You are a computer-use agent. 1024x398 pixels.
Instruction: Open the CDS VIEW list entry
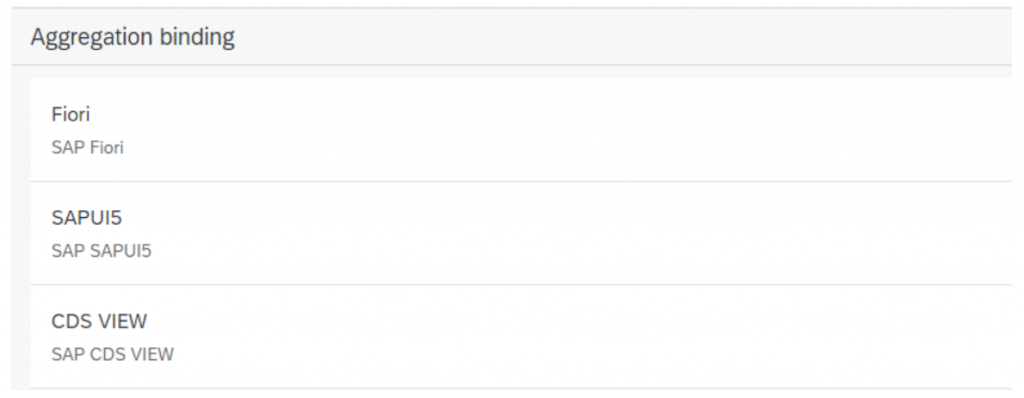520,337
